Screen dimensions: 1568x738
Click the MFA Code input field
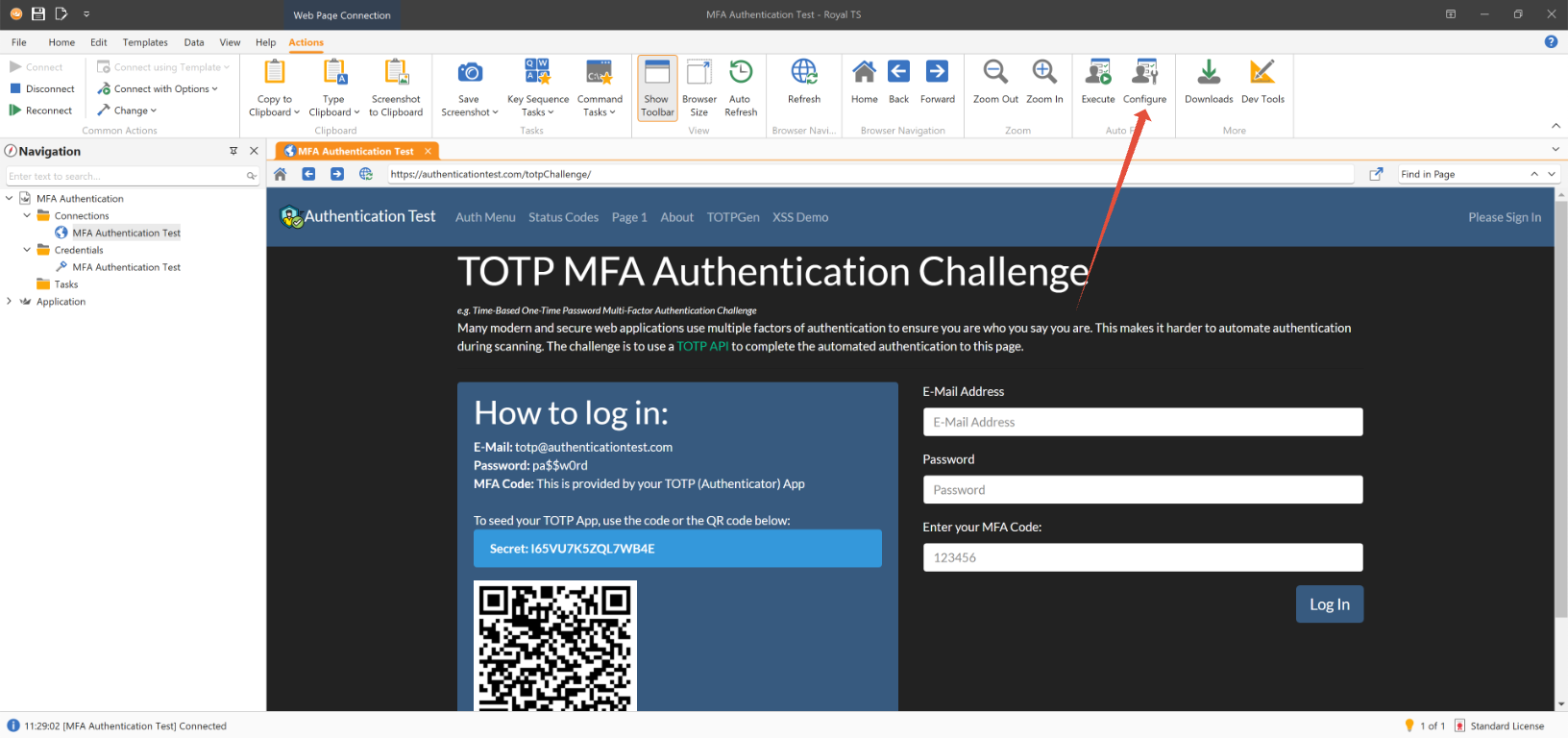[1142, 557]
